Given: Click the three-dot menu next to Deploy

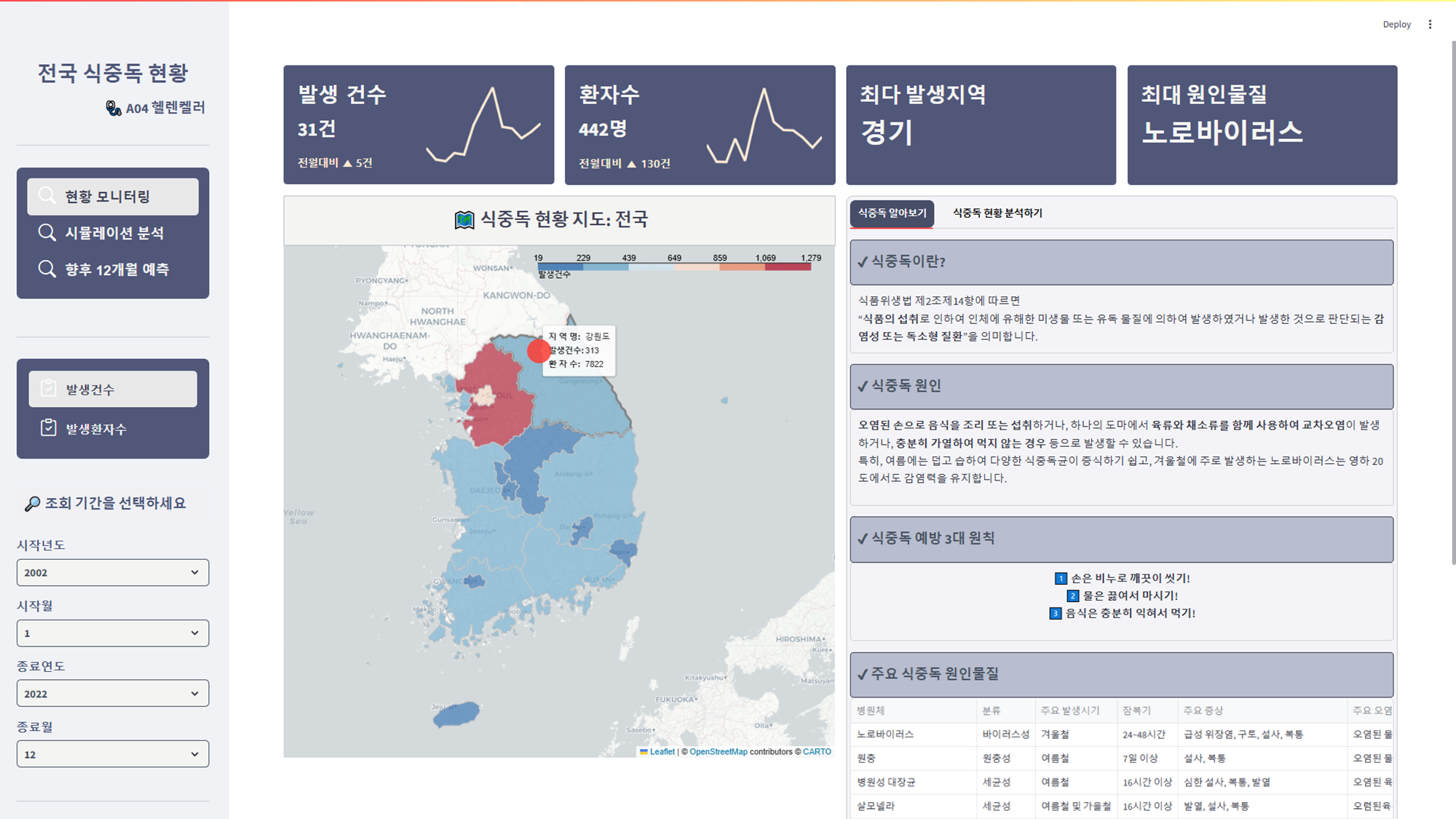Looking at the screenshot, I should 1430,24.
